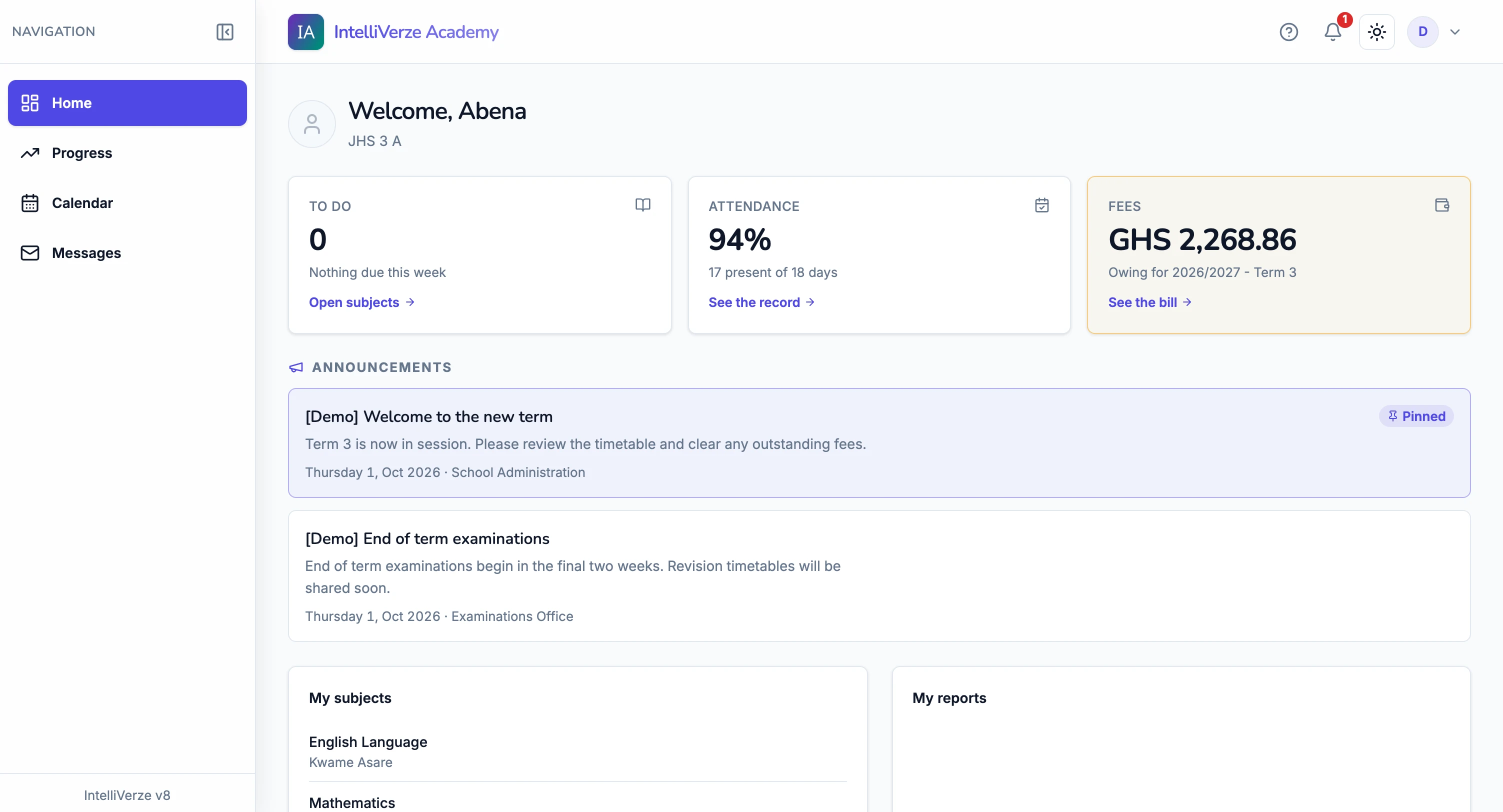Click '17 present of 18 days' text
This screenshot has height=812, width=1503.
click(772, 272)
